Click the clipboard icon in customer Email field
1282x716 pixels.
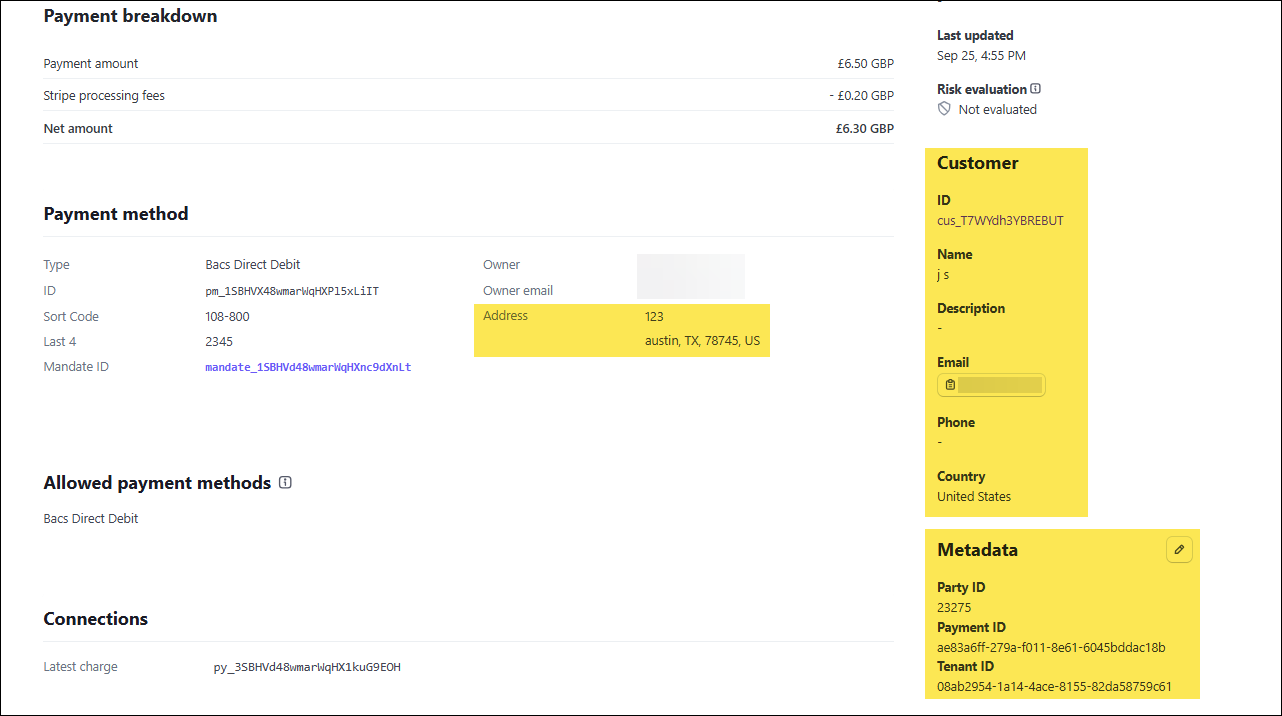pos(950,385)
